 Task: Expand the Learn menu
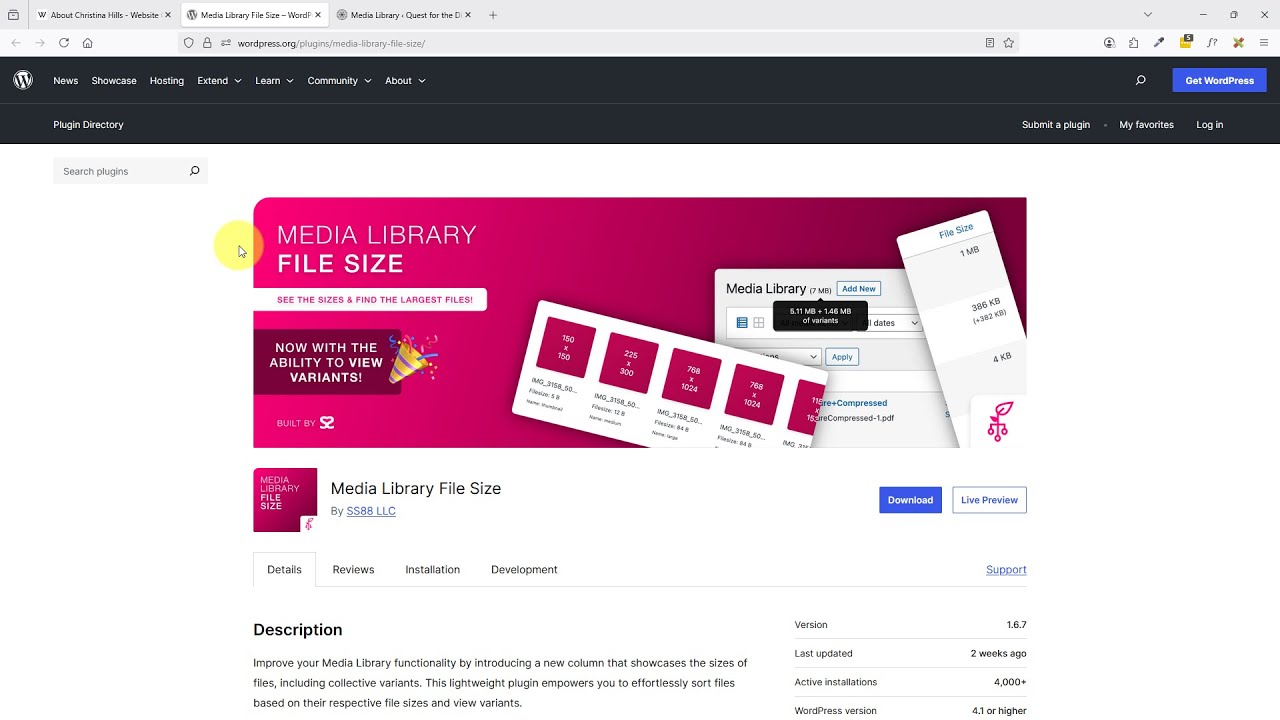(x=274, y=80)
